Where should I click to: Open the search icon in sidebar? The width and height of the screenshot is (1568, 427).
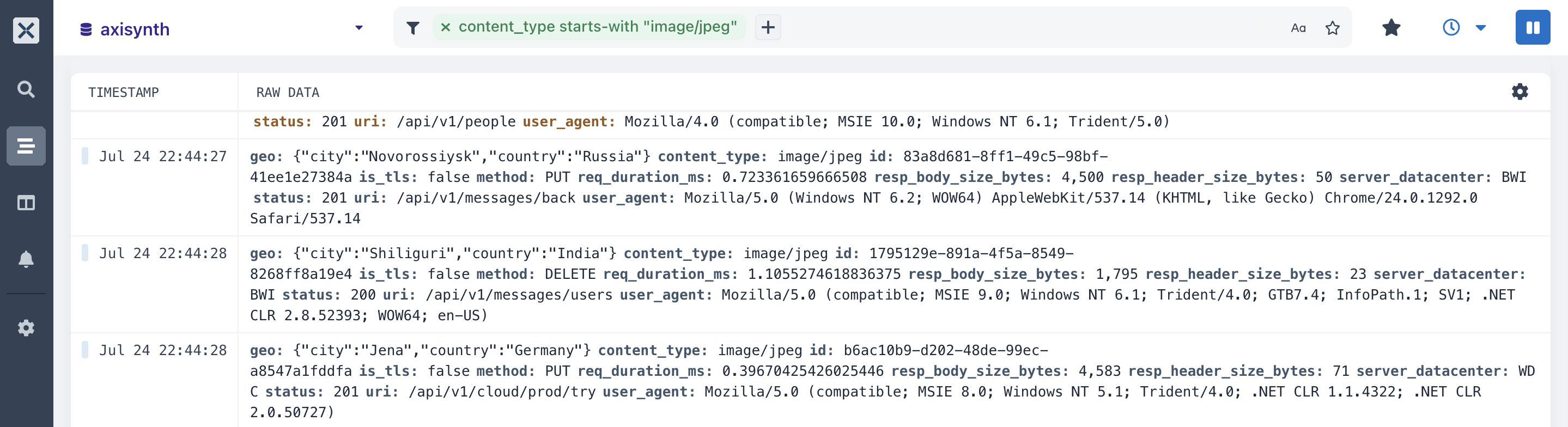coord(26,89)
